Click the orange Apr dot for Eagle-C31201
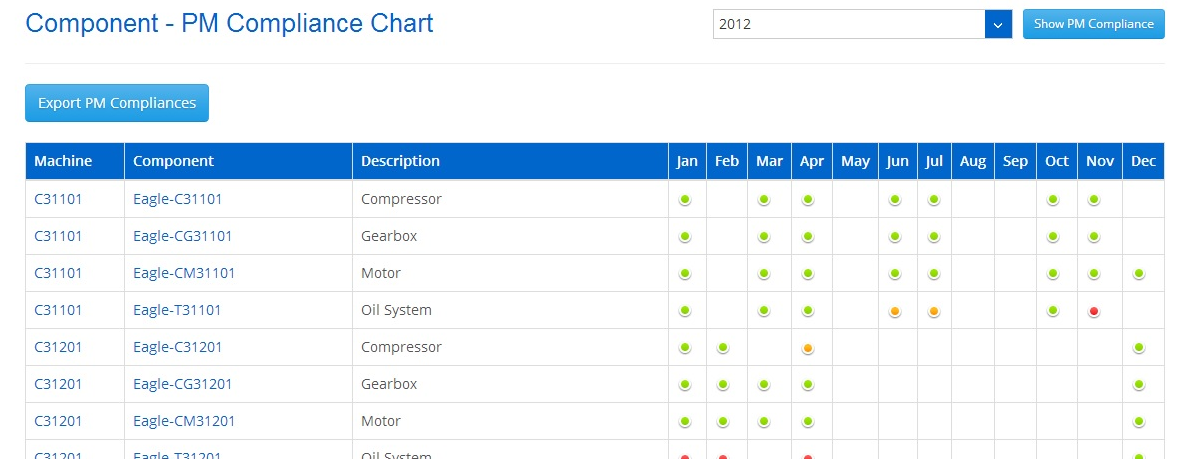The image size is (1177, 459). coord(808,348)
